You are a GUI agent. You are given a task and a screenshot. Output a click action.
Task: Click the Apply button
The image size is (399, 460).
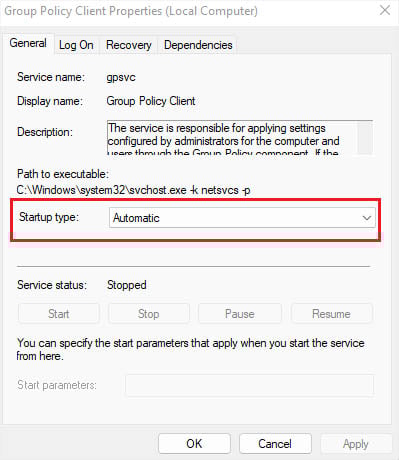point(356,444)
